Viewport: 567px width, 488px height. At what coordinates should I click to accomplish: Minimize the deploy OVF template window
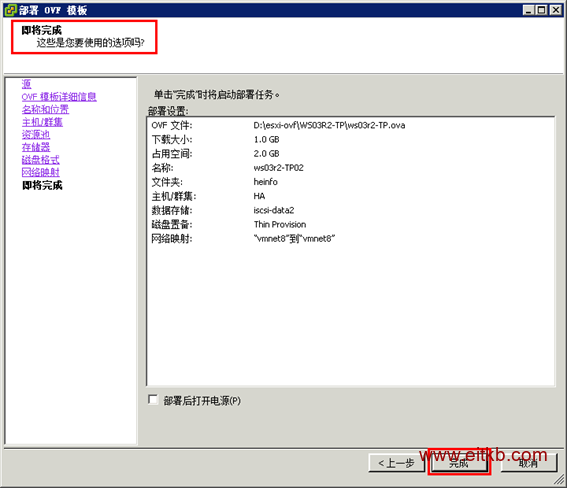point(528,10)
